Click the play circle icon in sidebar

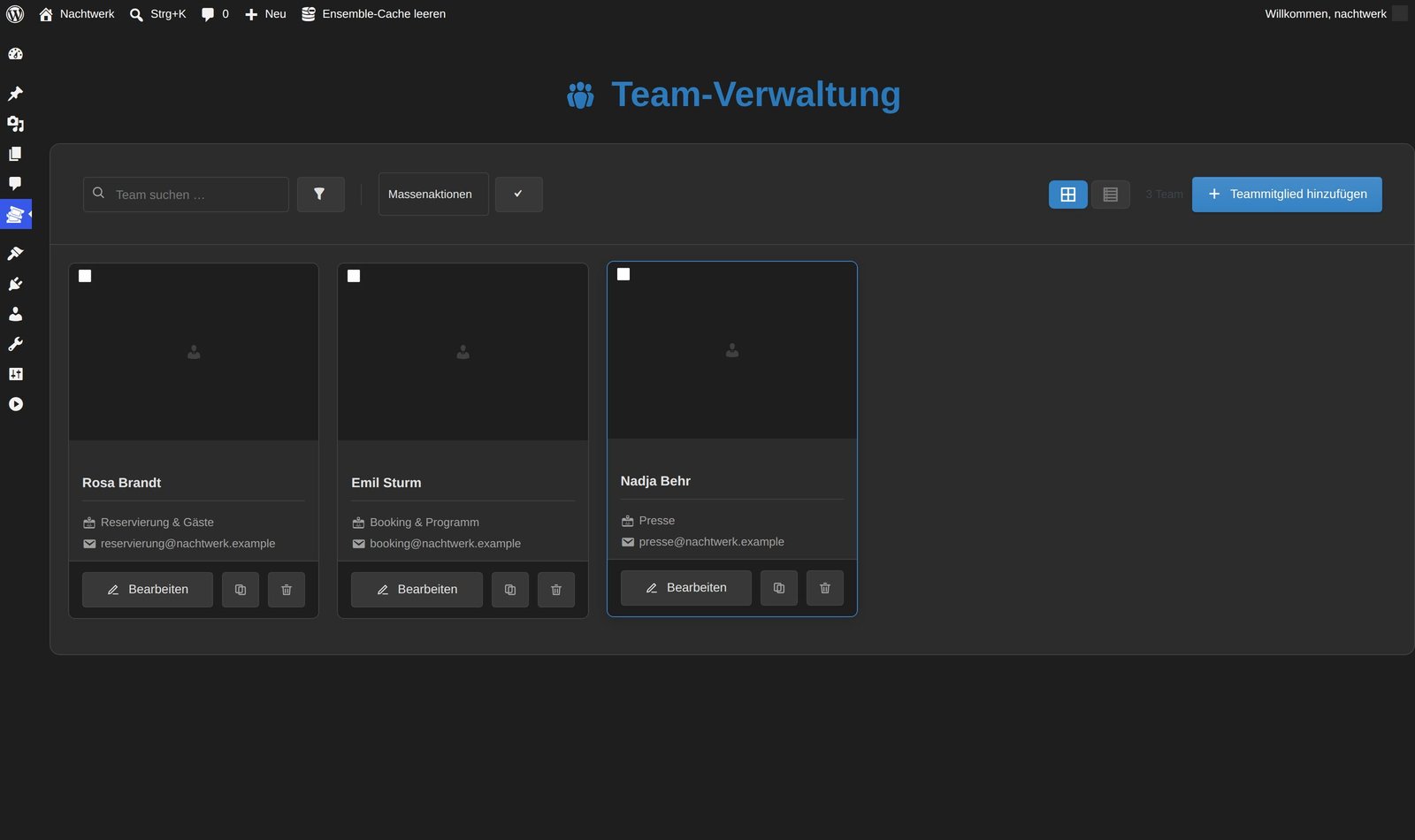(15, 404)
